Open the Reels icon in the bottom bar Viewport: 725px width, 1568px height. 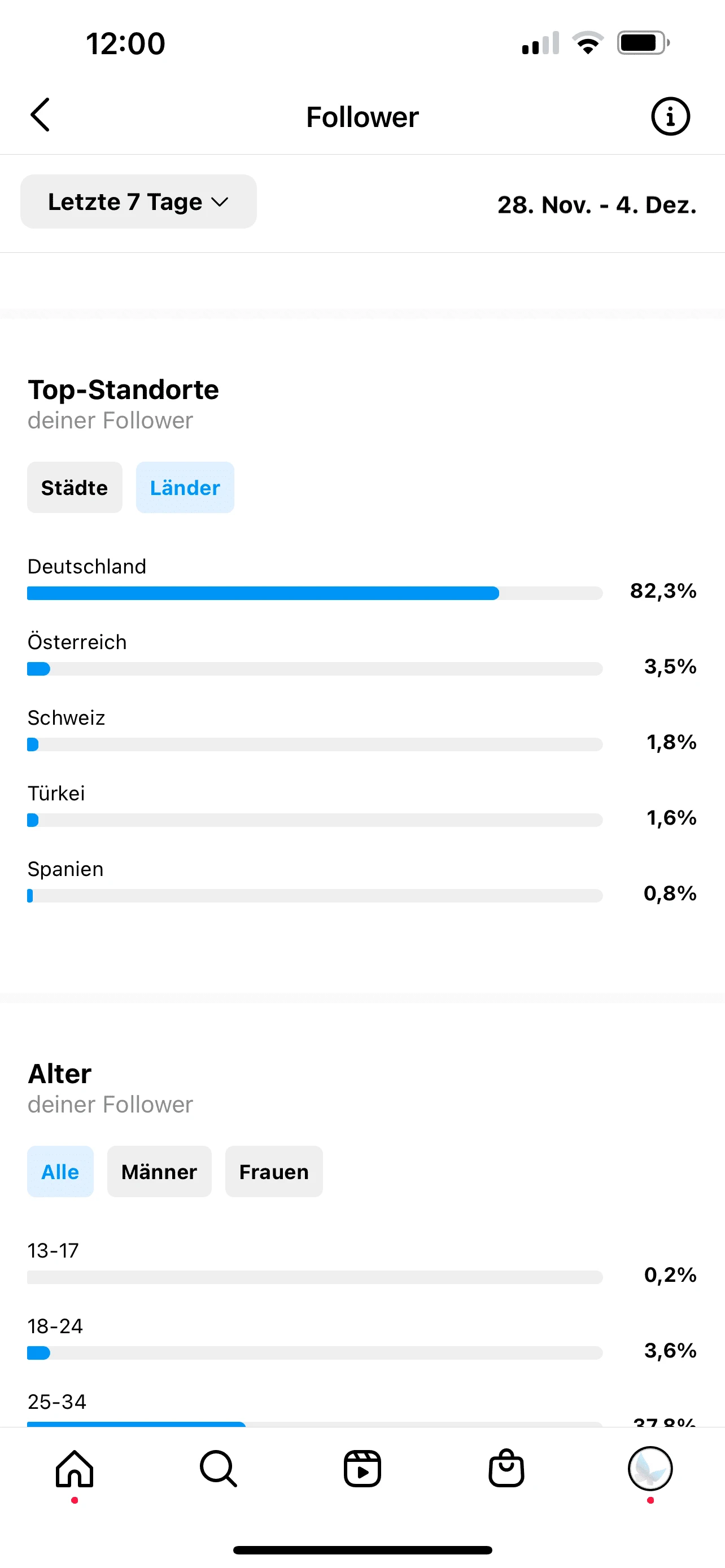coord(362,1468)
